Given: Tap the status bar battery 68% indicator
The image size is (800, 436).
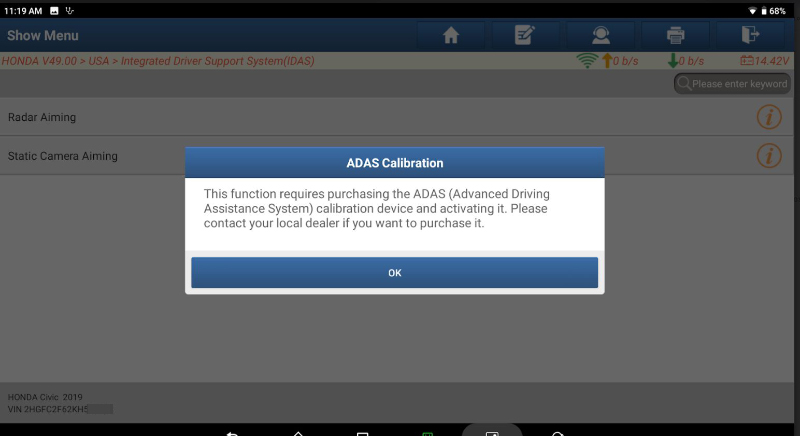Looking at the screenshot, I should coord(773,11).
